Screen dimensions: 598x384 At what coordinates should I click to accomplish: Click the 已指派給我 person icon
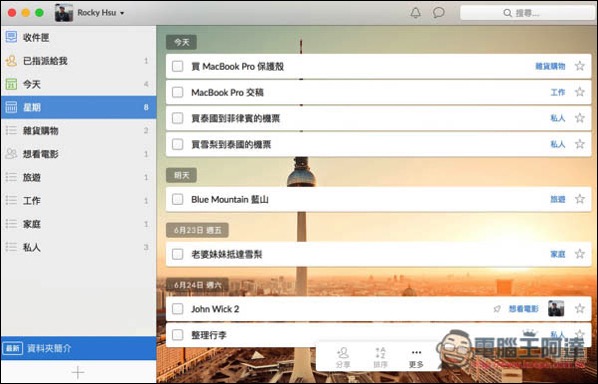coord(11,61)
